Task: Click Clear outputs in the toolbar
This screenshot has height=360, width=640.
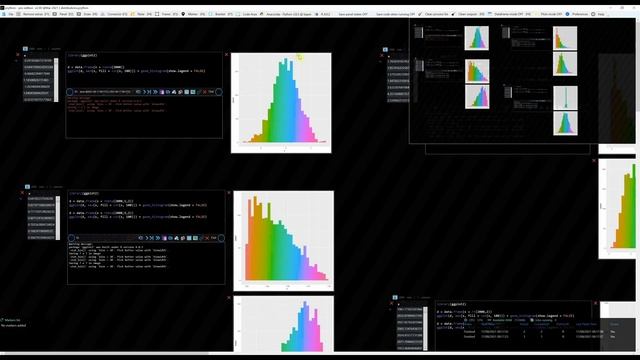Action: tap(468, 14)
